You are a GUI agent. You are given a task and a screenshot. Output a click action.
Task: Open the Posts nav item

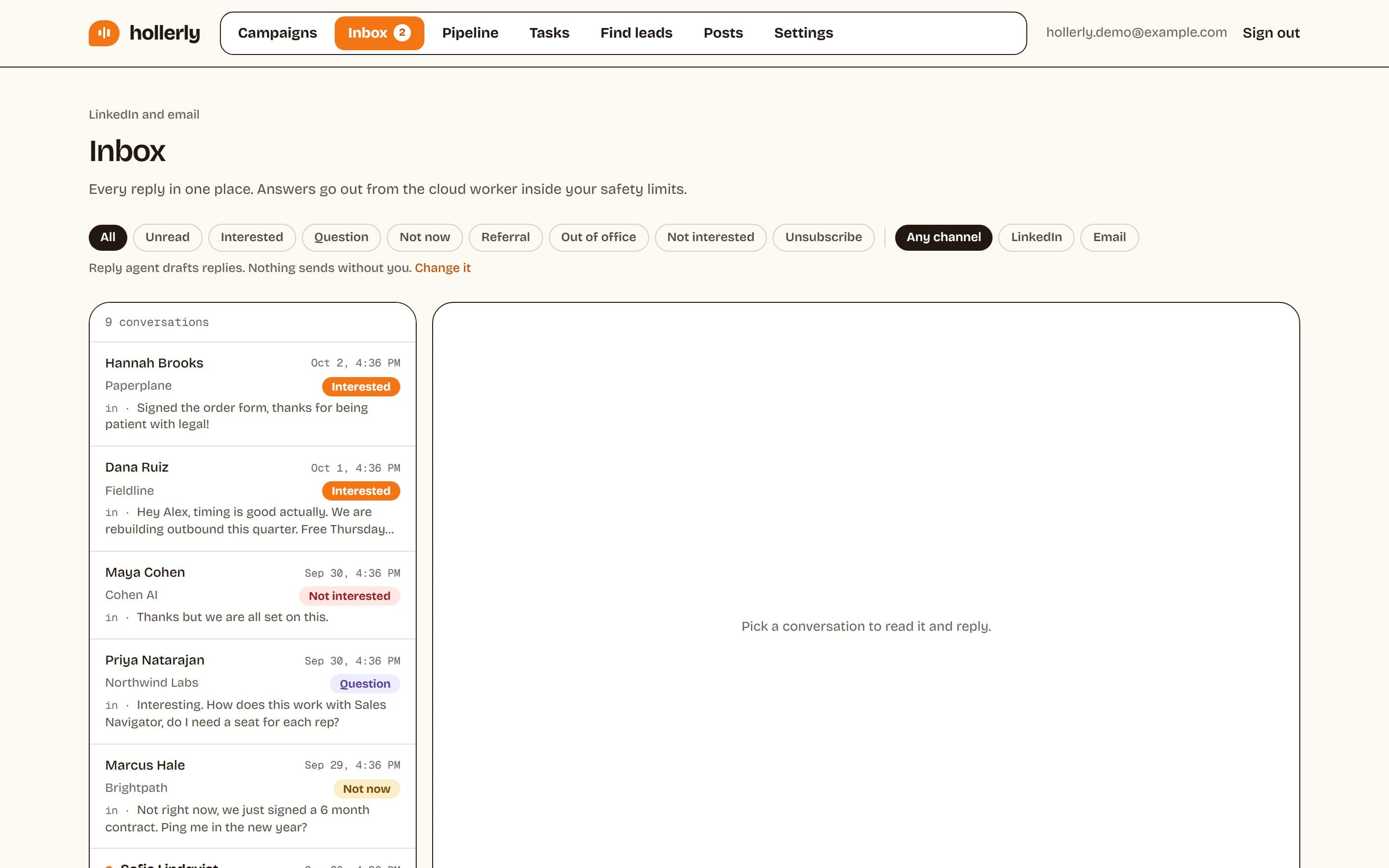point(722,33)
